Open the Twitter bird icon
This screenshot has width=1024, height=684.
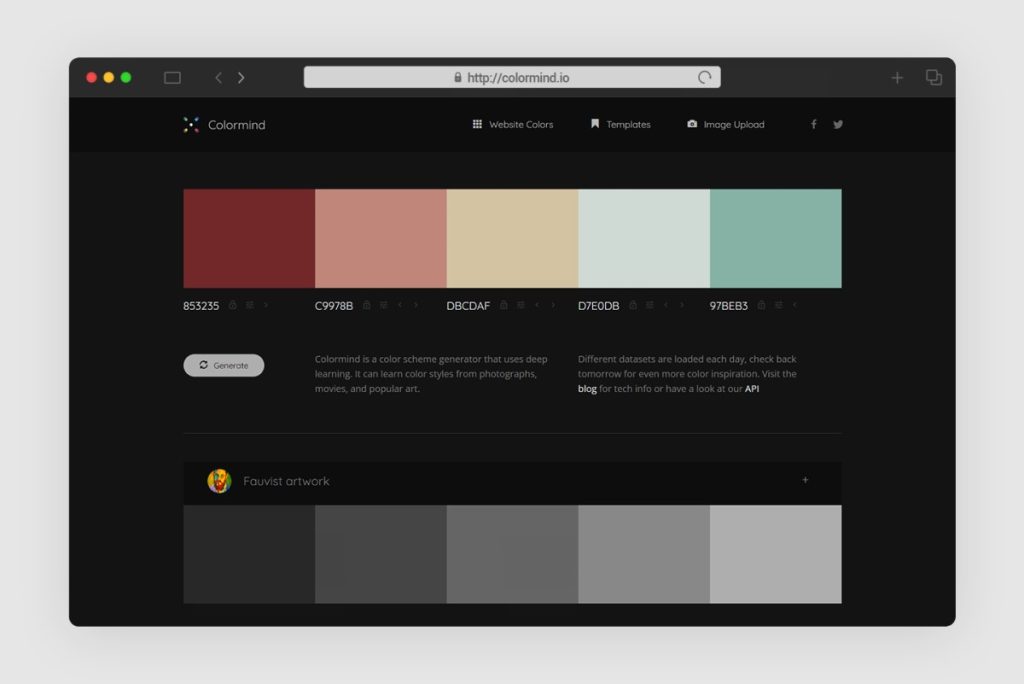coord(838,124)
